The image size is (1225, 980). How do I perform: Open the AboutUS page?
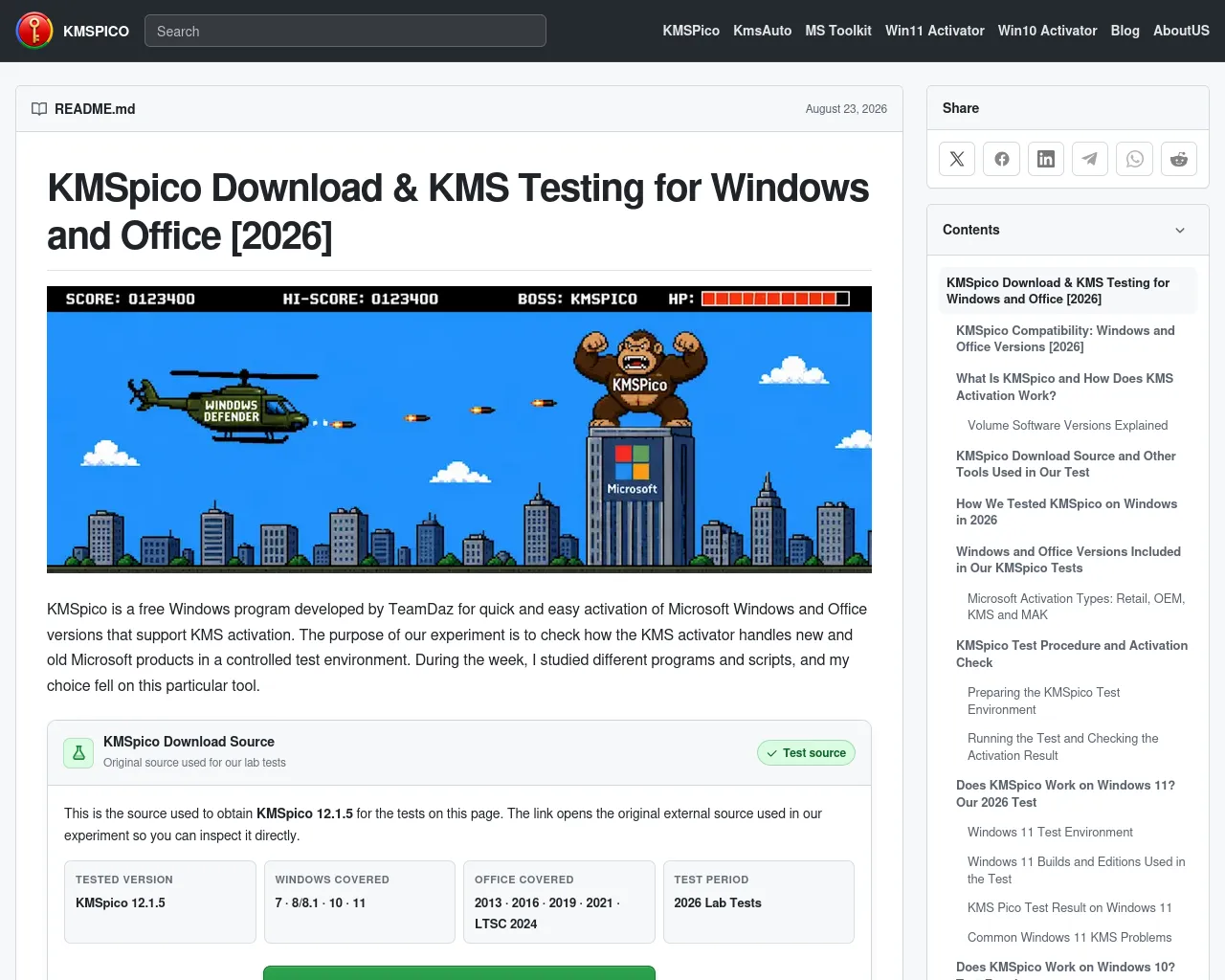pos(1181,31)
